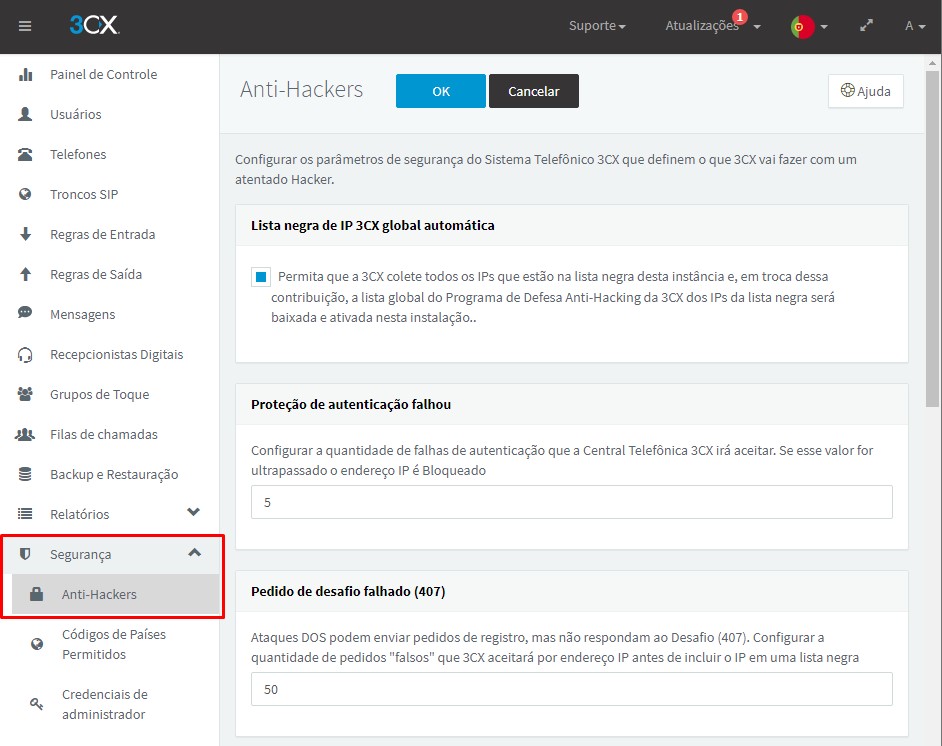Click the Regras de Saída up arrow icon
Viewport: 942px width, 746px height.
point(25,274)
